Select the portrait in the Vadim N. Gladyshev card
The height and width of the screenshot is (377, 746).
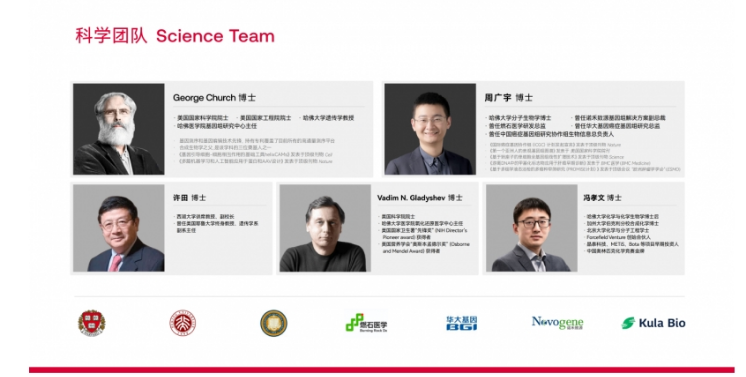[325, 228]
